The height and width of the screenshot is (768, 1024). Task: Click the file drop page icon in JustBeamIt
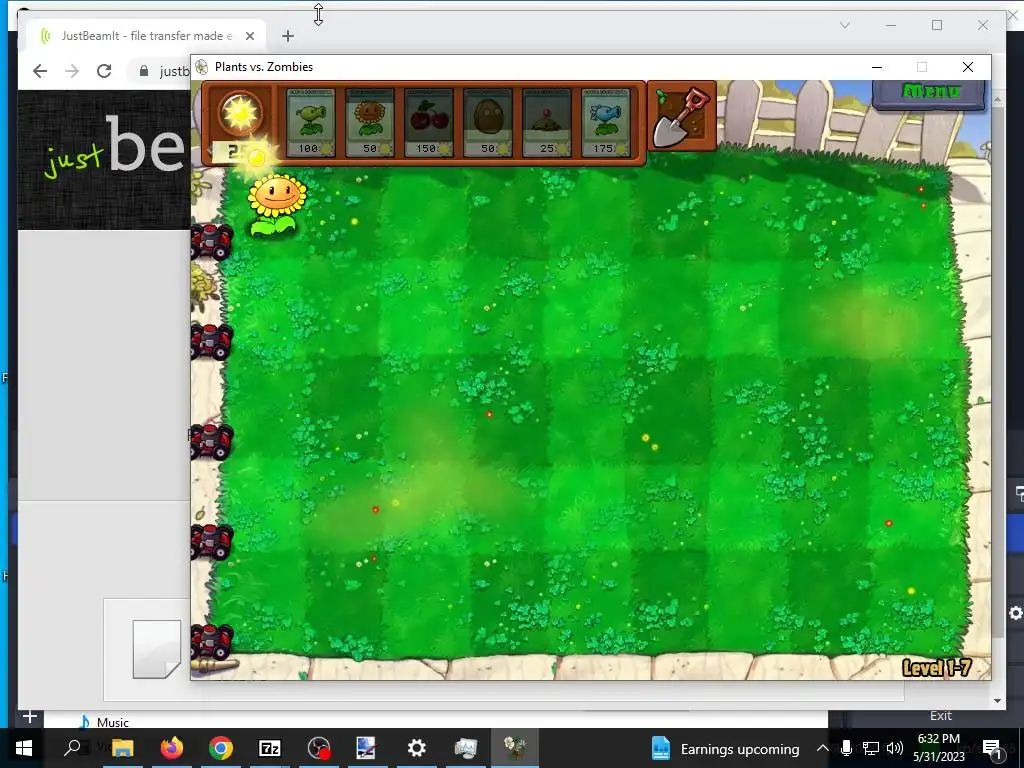pos(157,649)
